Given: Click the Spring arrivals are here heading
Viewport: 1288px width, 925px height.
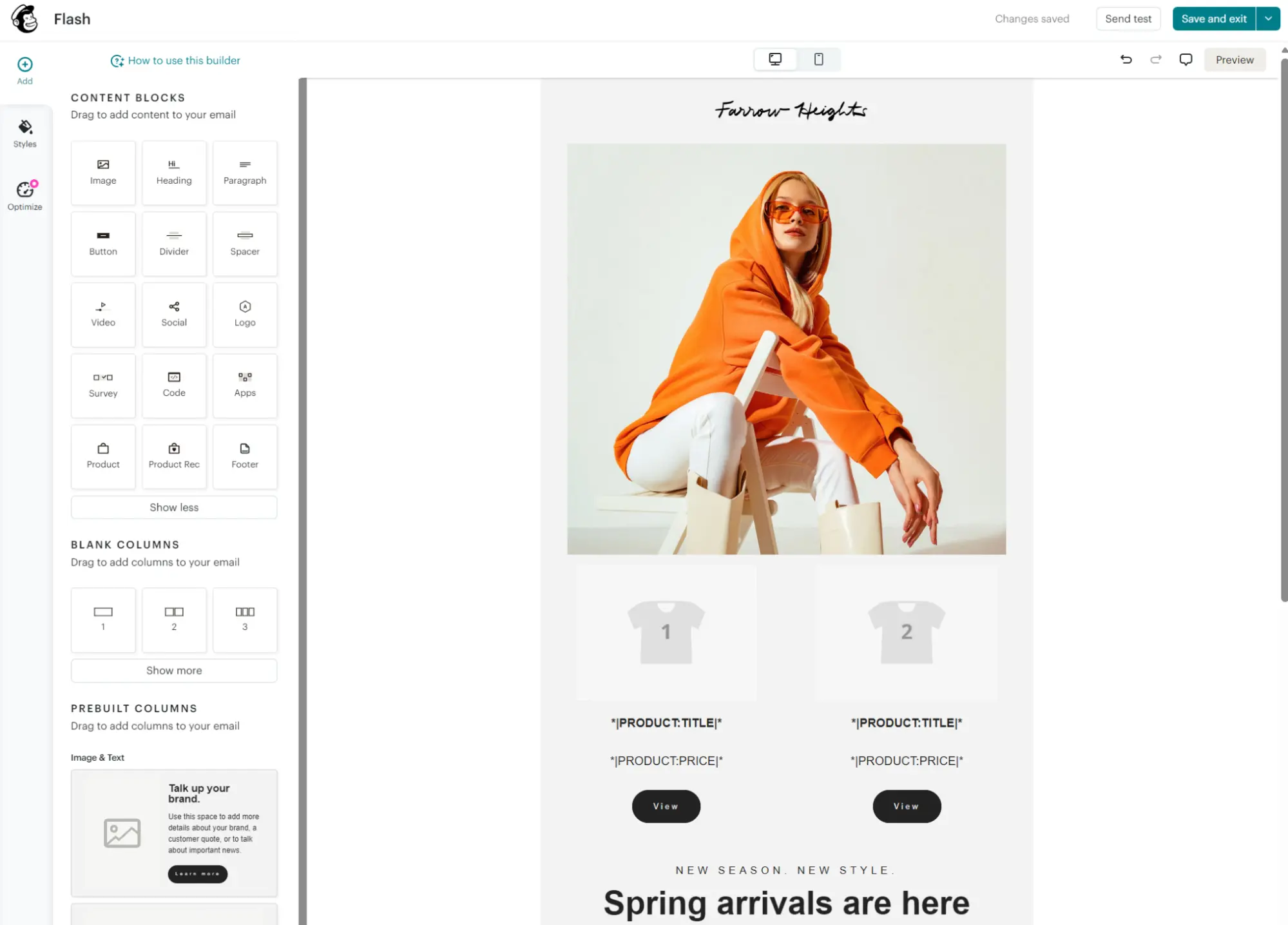Looking at the screenshot, I should coord(786,902).
